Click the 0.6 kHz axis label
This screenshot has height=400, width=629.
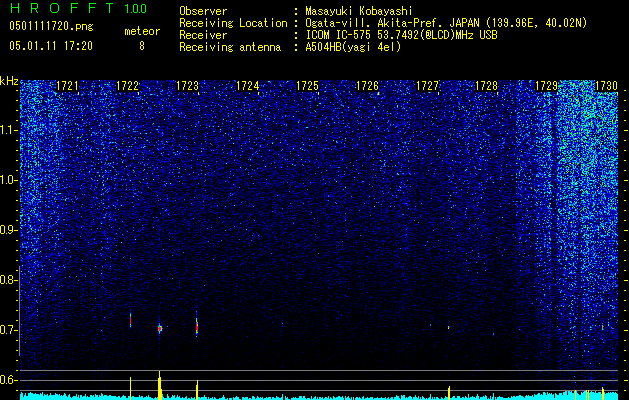(8, 380)
